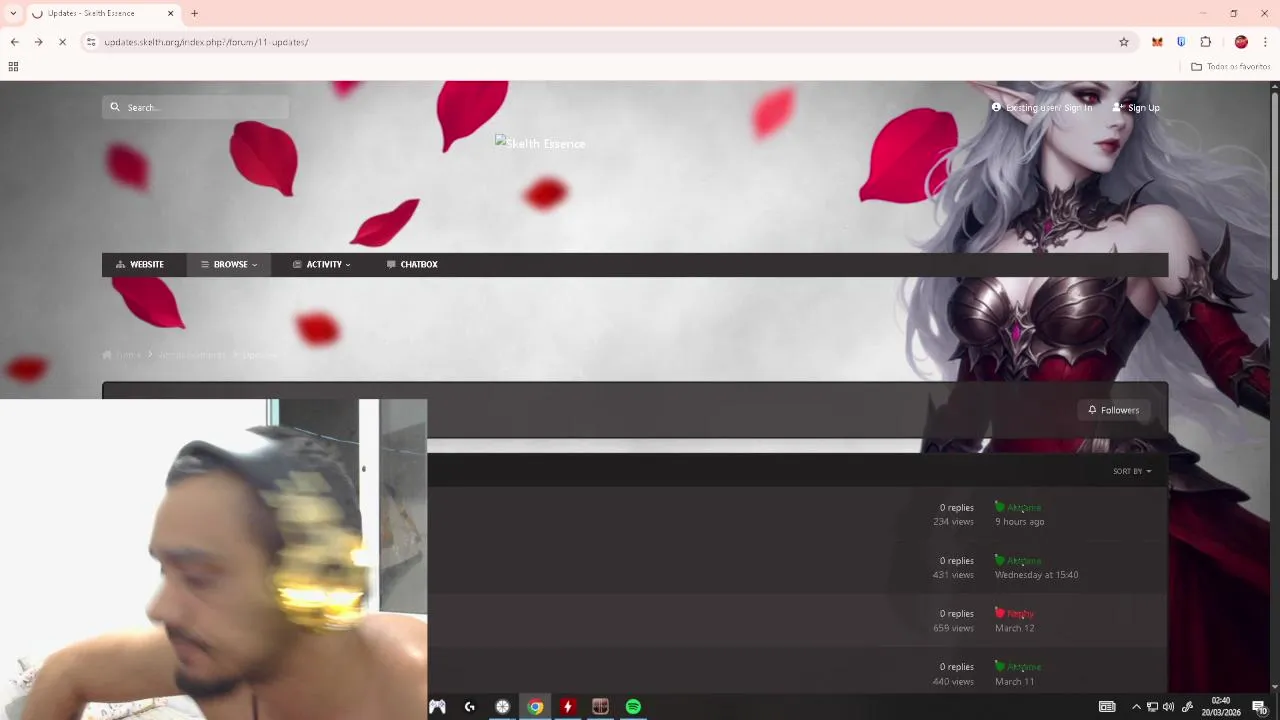Click the forum Search field

[x=195, y=107]
